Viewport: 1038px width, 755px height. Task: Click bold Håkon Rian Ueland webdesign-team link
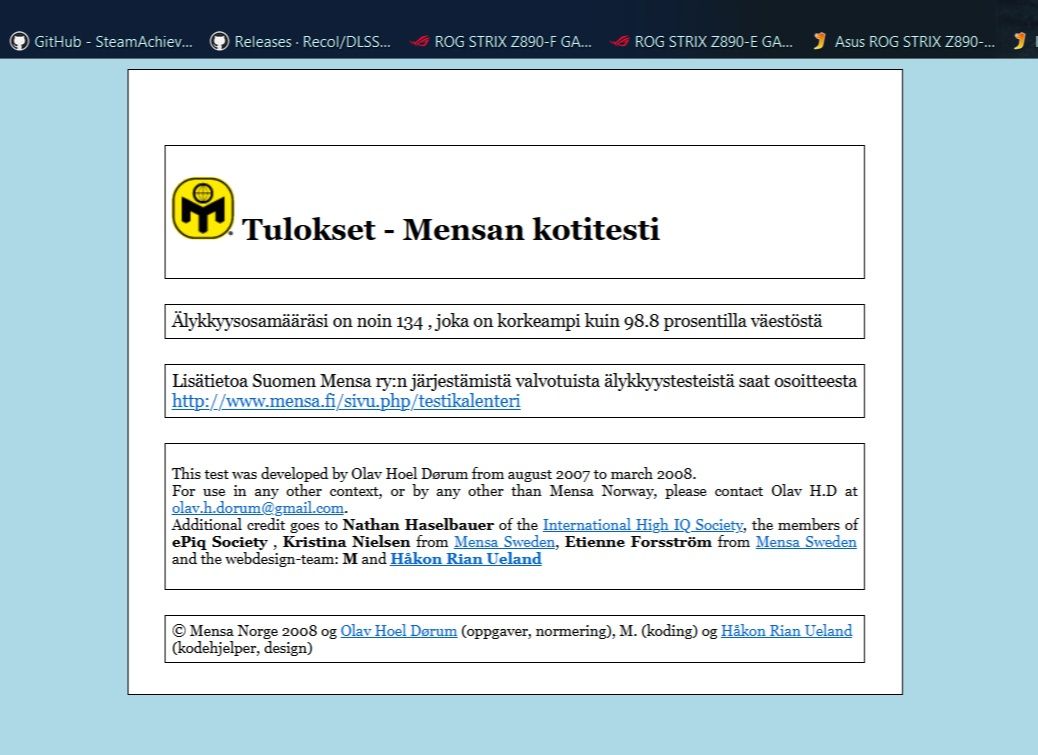[466, 559]
